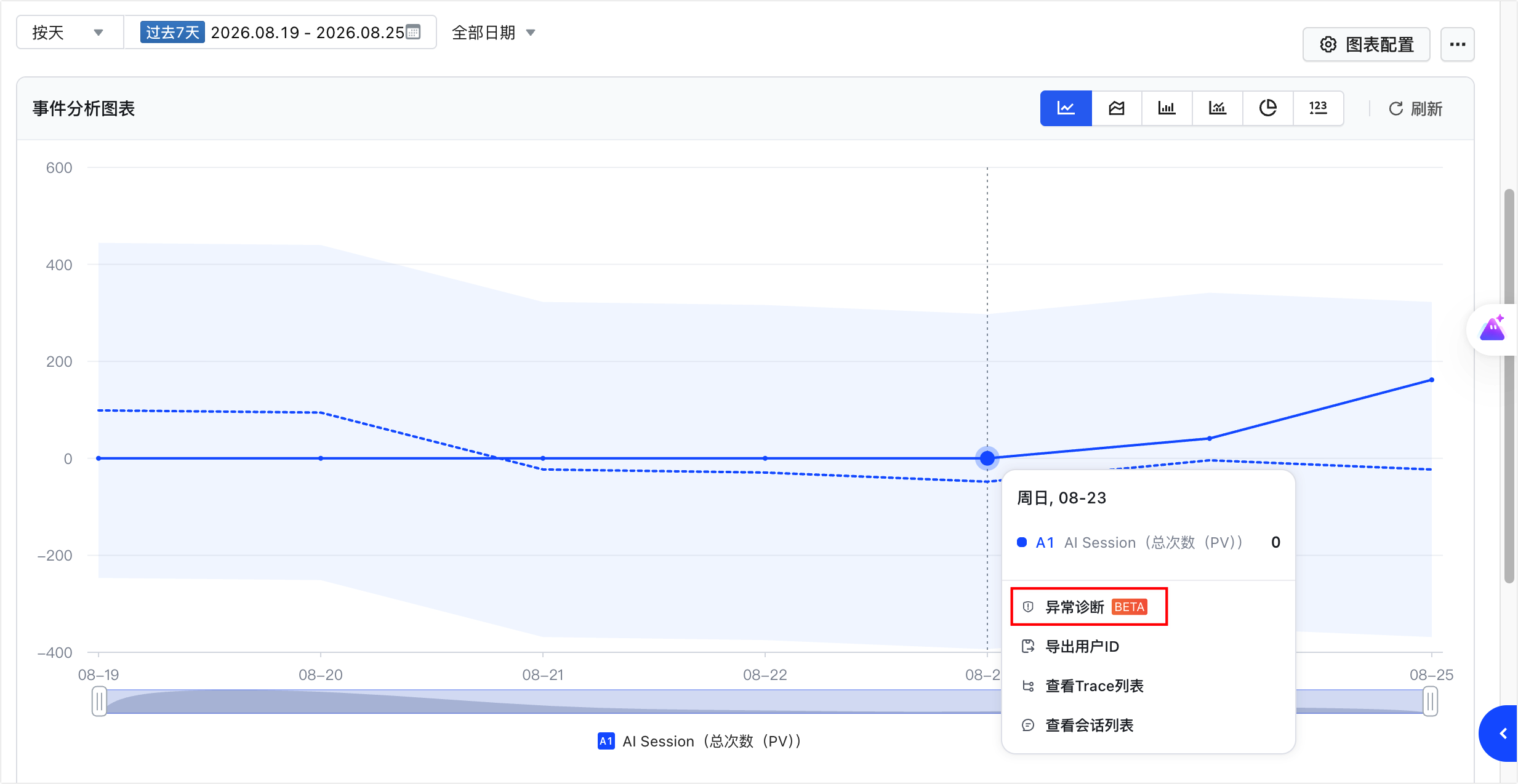
Task: Click the 08-21 x-axis label
Action: (542, 674)
